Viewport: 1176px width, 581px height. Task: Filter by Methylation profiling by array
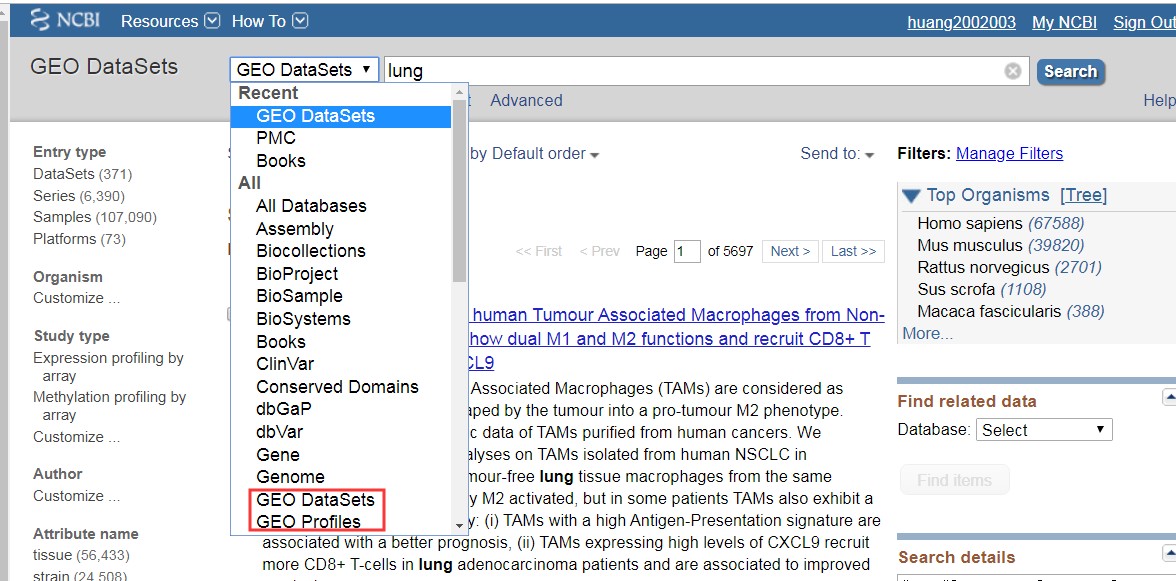pyautogui.click(x=110, y=406)
